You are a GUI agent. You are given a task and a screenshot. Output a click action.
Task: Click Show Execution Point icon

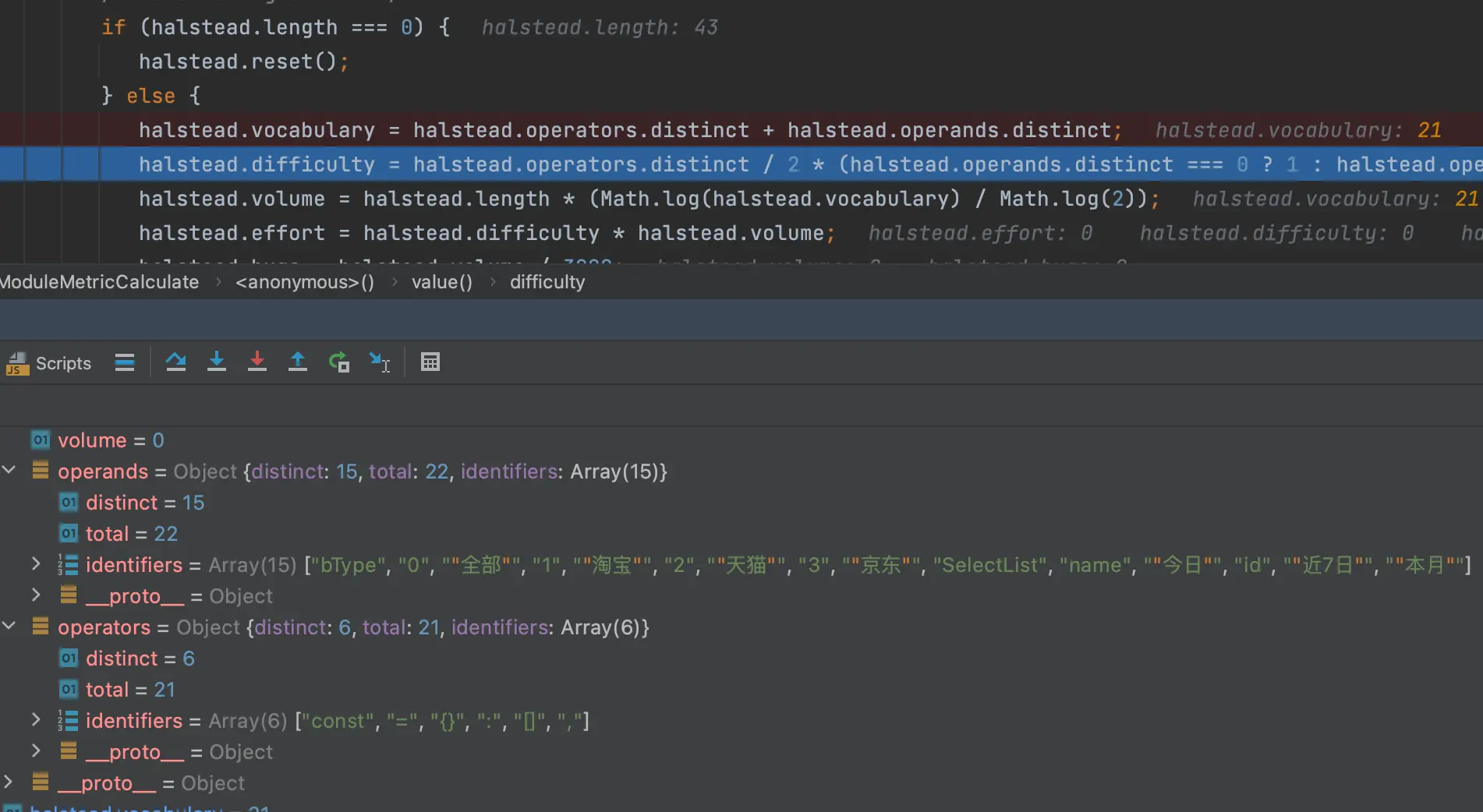[x=125, y=362]
